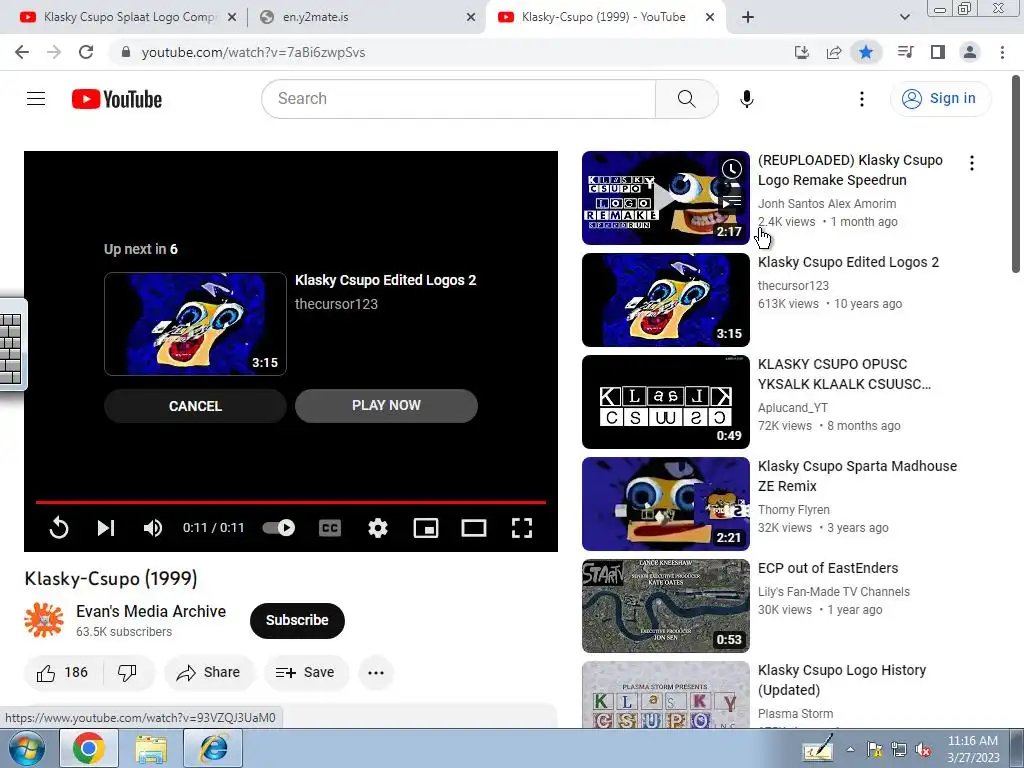Open thecursor123 channel in sidebar
Image resolution: width=1024 pixels, height=768 pixels.
click(x=793, y=285)
